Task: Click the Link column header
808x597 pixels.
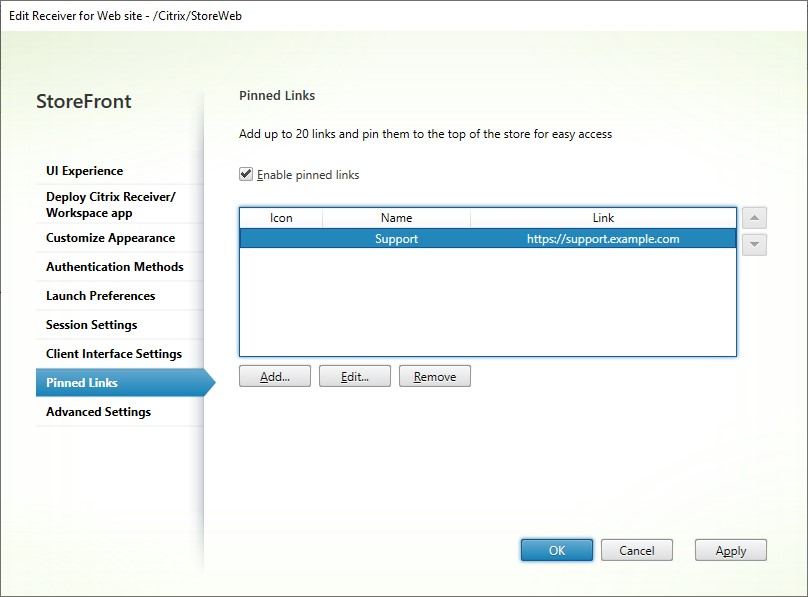Action: (603, 218)
